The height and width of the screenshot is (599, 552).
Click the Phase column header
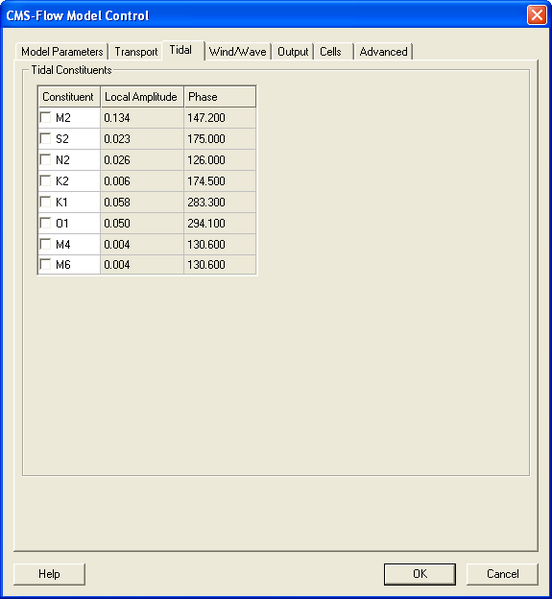[x=220, y=97]
